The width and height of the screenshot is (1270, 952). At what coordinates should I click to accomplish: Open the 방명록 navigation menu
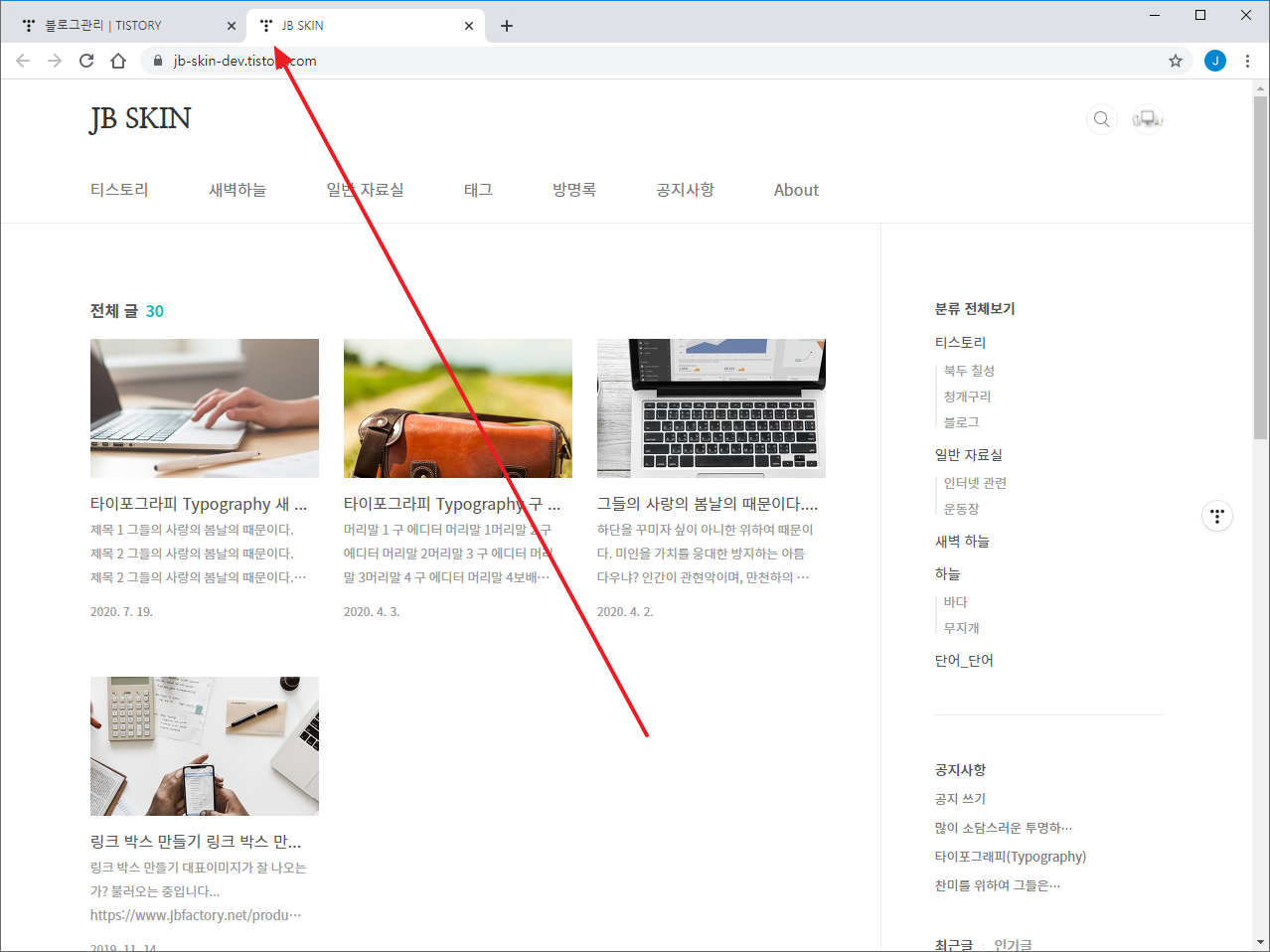tap(574, 190)
